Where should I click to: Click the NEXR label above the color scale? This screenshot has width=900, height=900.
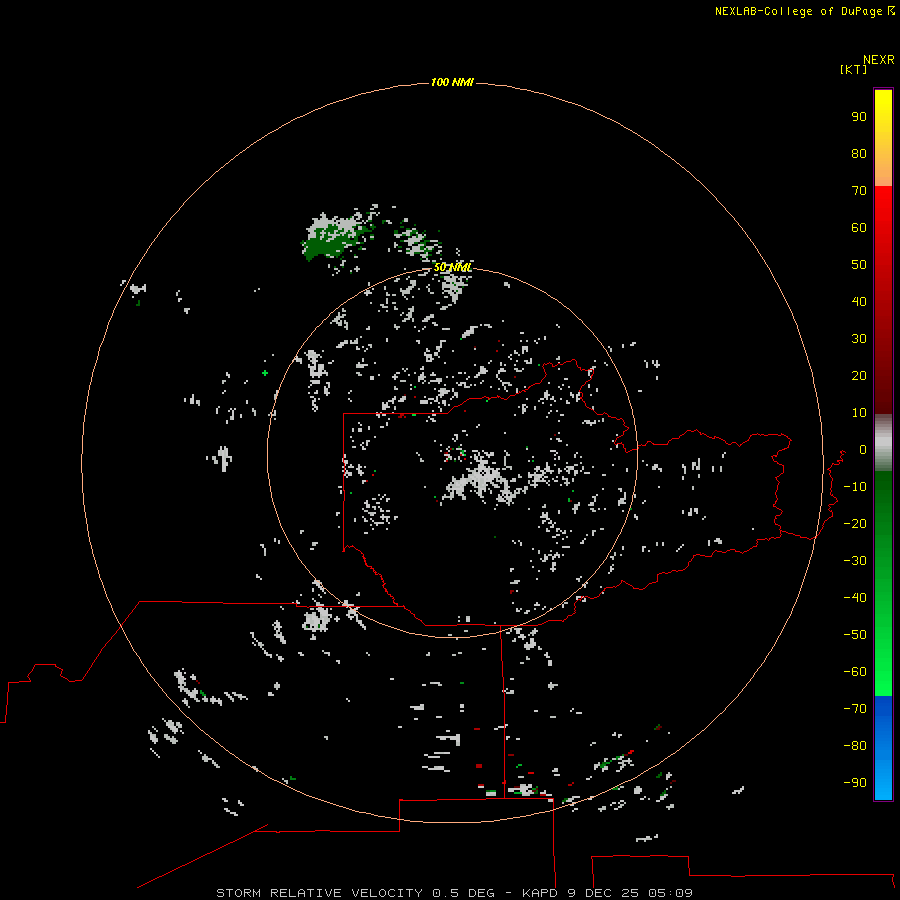[879, 60]
